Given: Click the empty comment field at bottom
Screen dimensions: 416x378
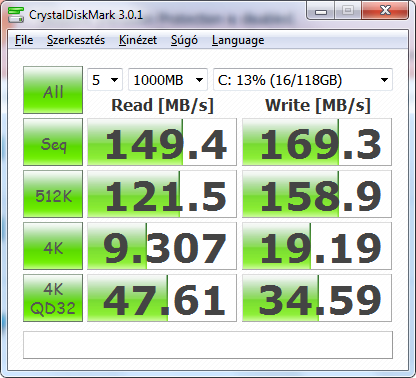Looking at the screenshot, I should [208, 345].
